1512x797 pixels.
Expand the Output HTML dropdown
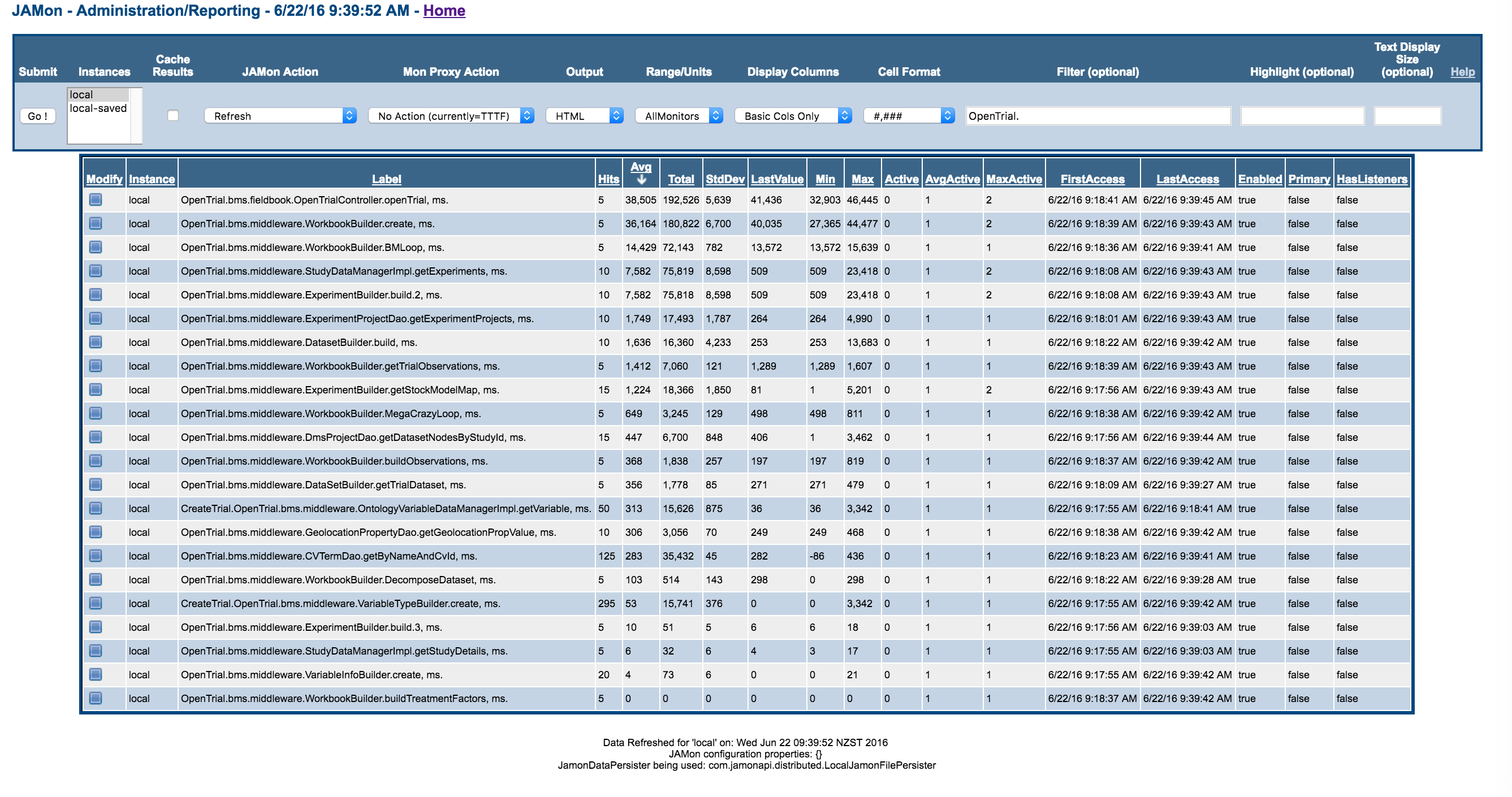coord(584,116)
